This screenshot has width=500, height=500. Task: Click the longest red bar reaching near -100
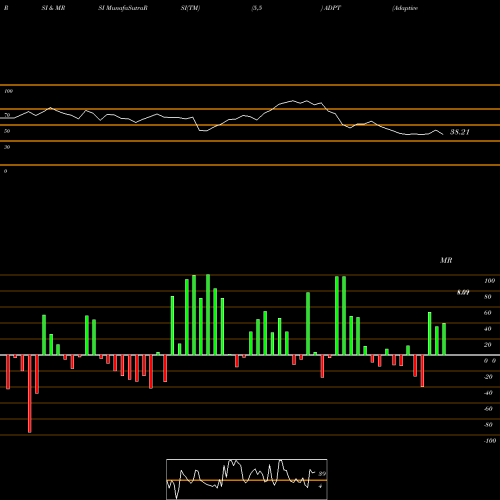(30, 394)
